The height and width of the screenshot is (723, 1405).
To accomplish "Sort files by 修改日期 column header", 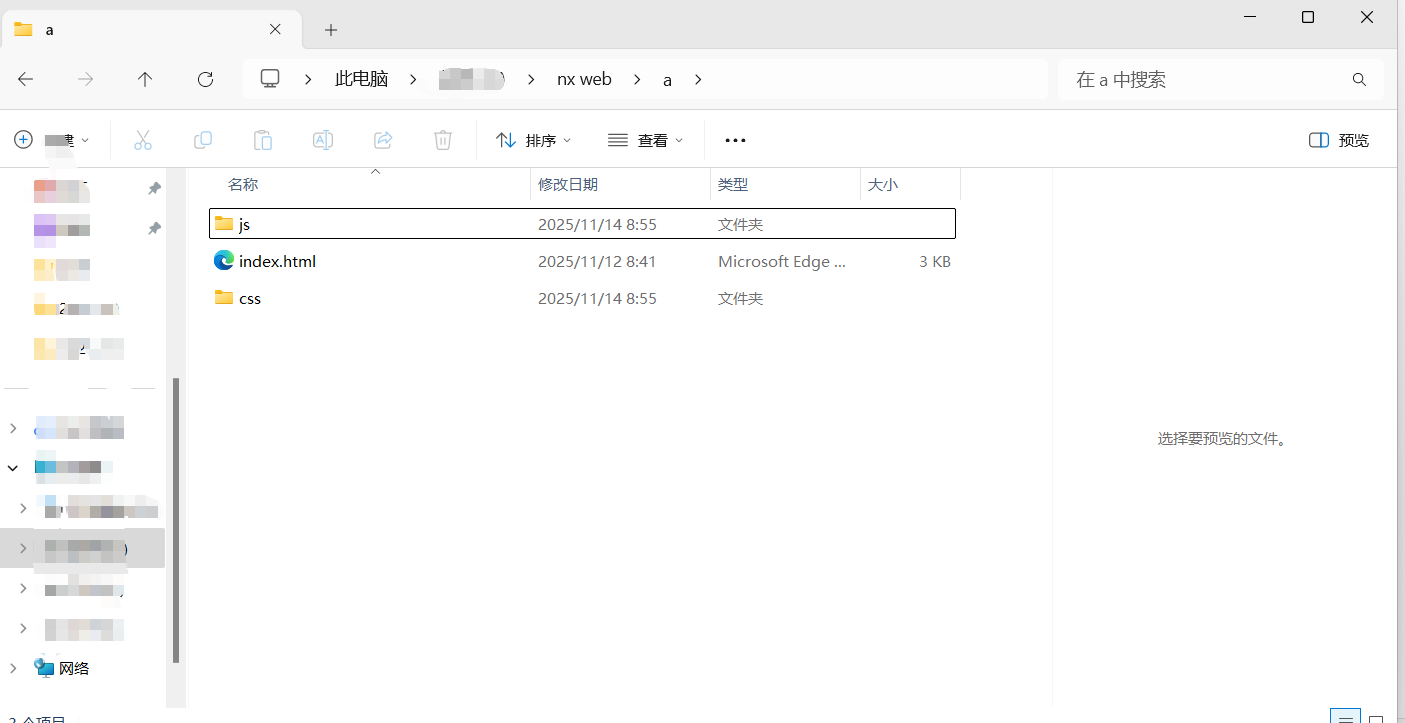I will coord(568,184).
